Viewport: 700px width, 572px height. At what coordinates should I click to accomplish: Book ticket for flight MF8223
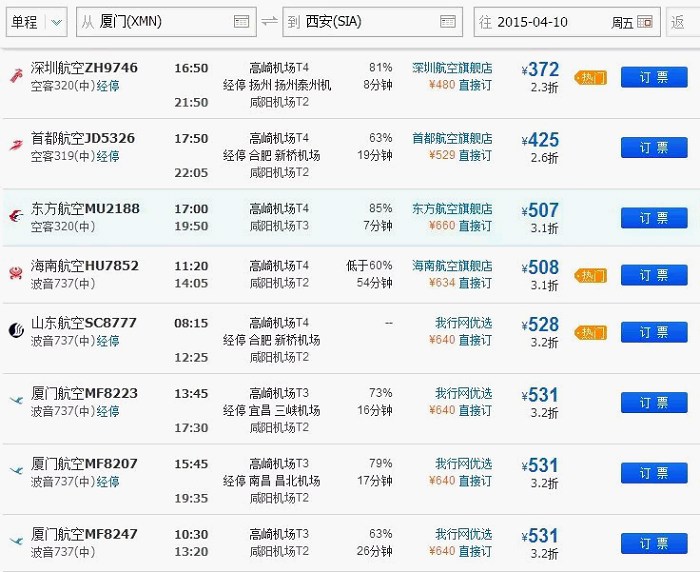(x=654, y=402)
